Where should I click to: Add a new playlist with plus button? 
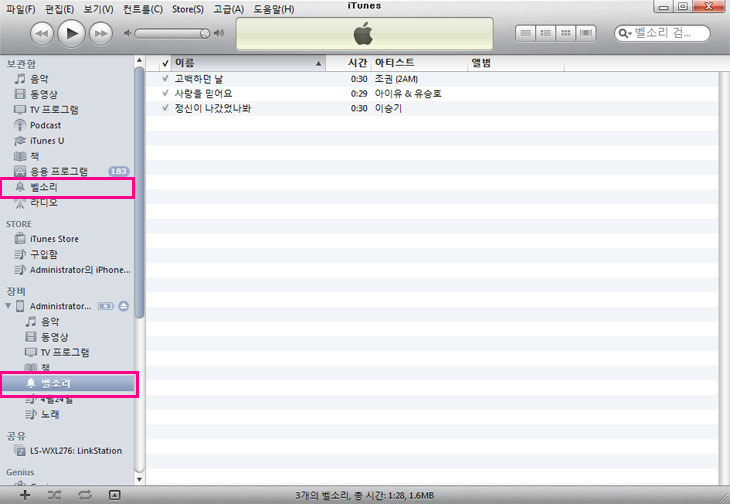pyautogui.click(x=25, y=495)
